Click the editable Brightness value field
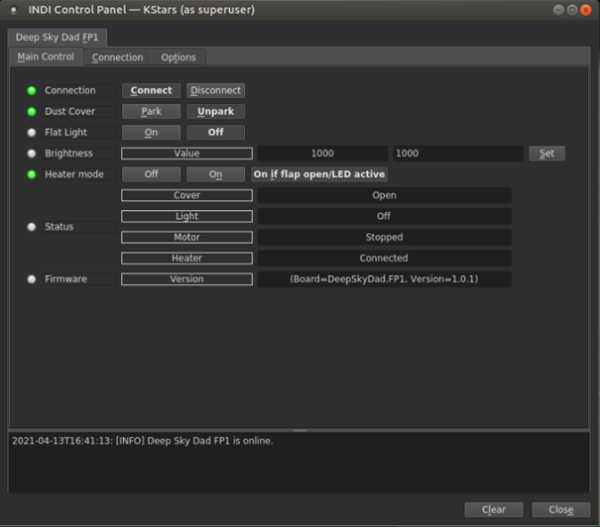 tap(456, 154)
